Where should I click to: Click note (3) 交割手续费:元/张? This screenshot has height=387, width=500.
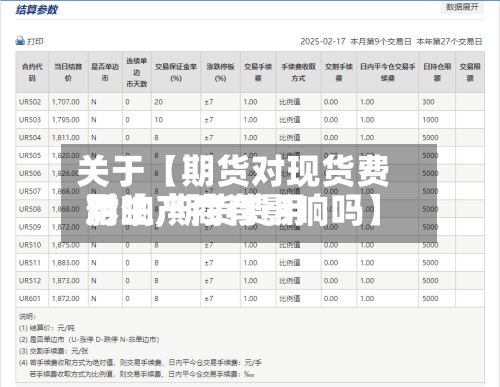[54, 351]
